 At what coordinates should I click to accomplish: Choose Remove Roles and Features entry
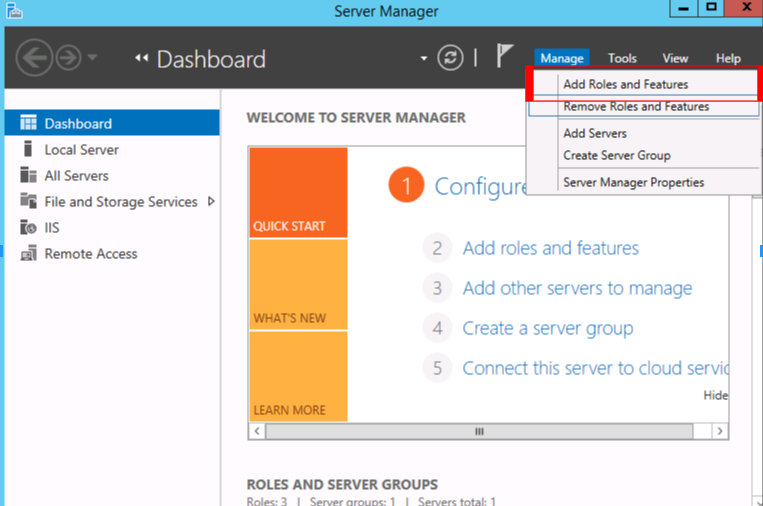[x=643, y=106]
